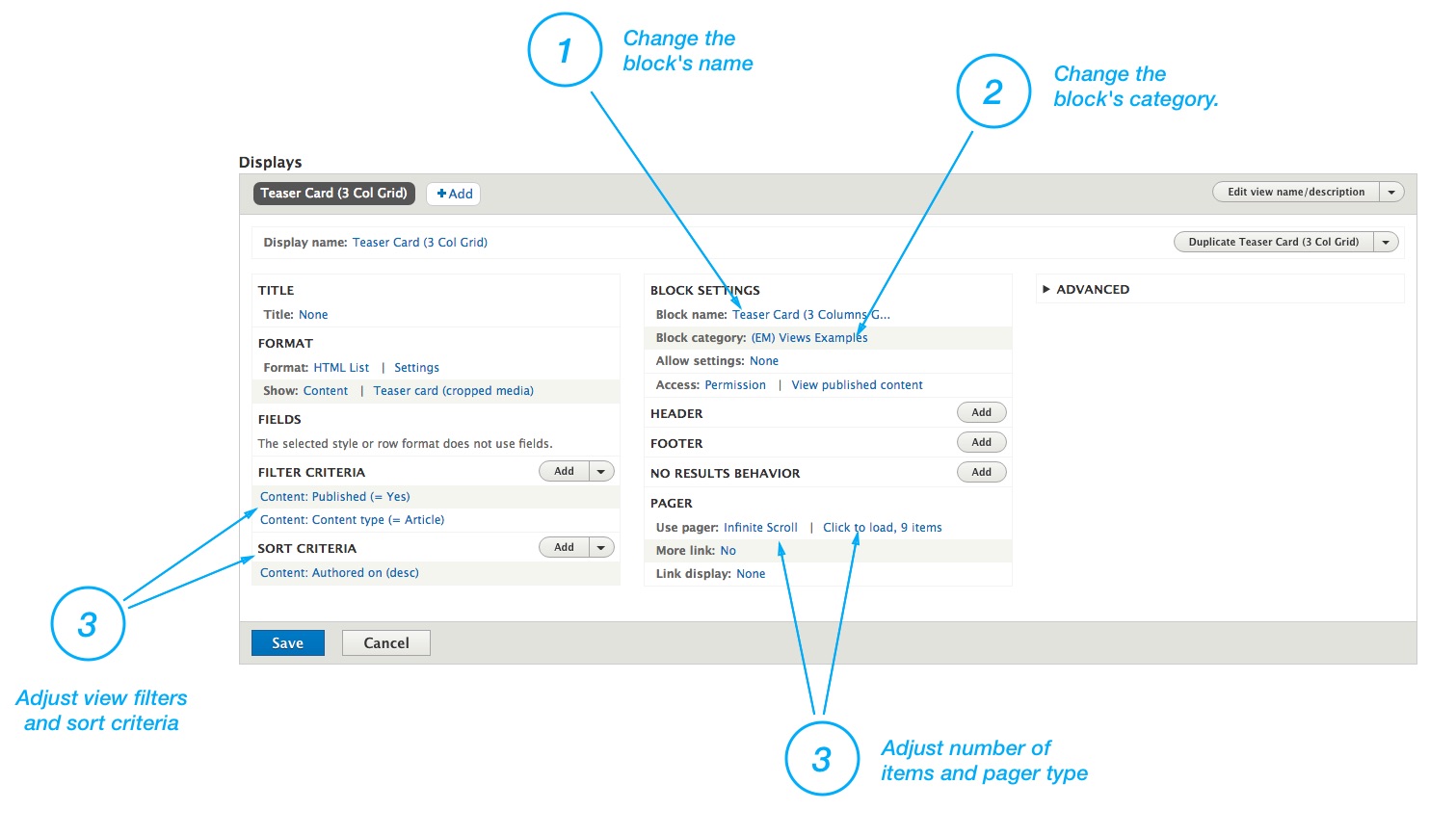Open Filter Criteria Add dropdown arrow
The width and height of the screenshot is (1456, 836).
601,471
